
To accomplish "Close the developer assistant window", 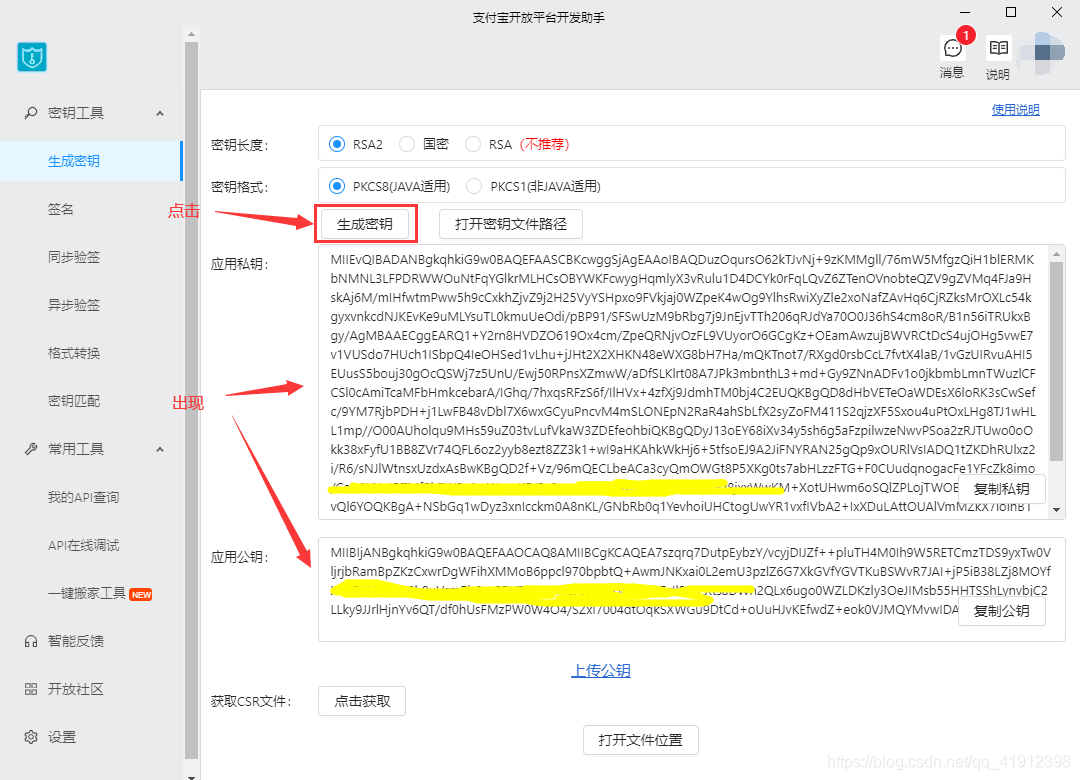I will (x=1057, y=12).
